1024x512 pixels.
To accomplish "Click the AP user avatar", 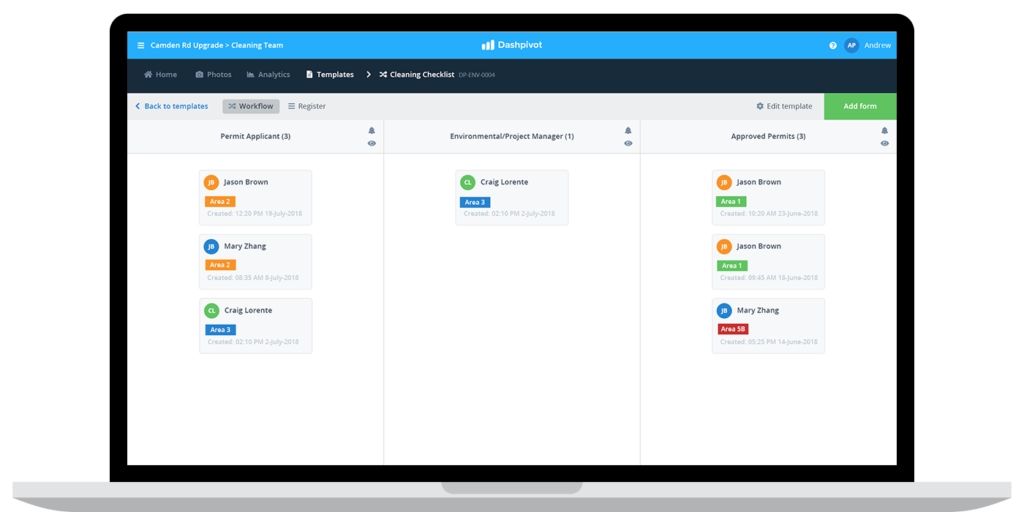I will [x=851, y=45].
